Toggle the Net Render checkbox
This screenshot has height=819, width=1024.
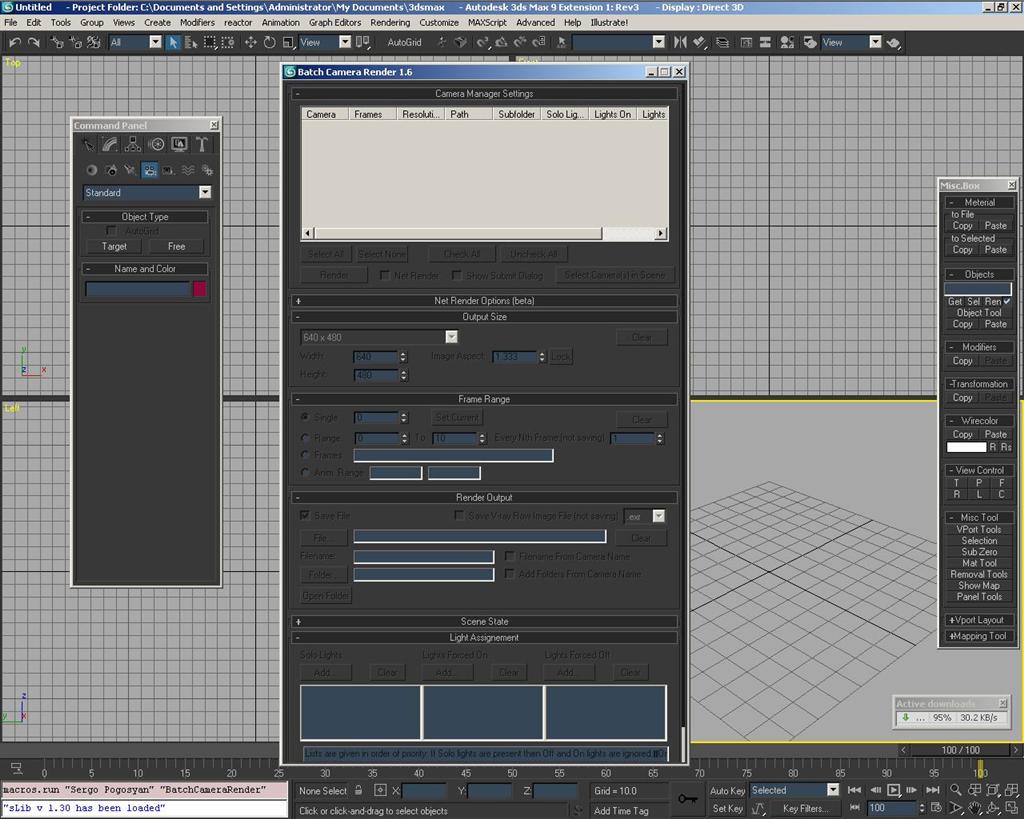(385, 275)
